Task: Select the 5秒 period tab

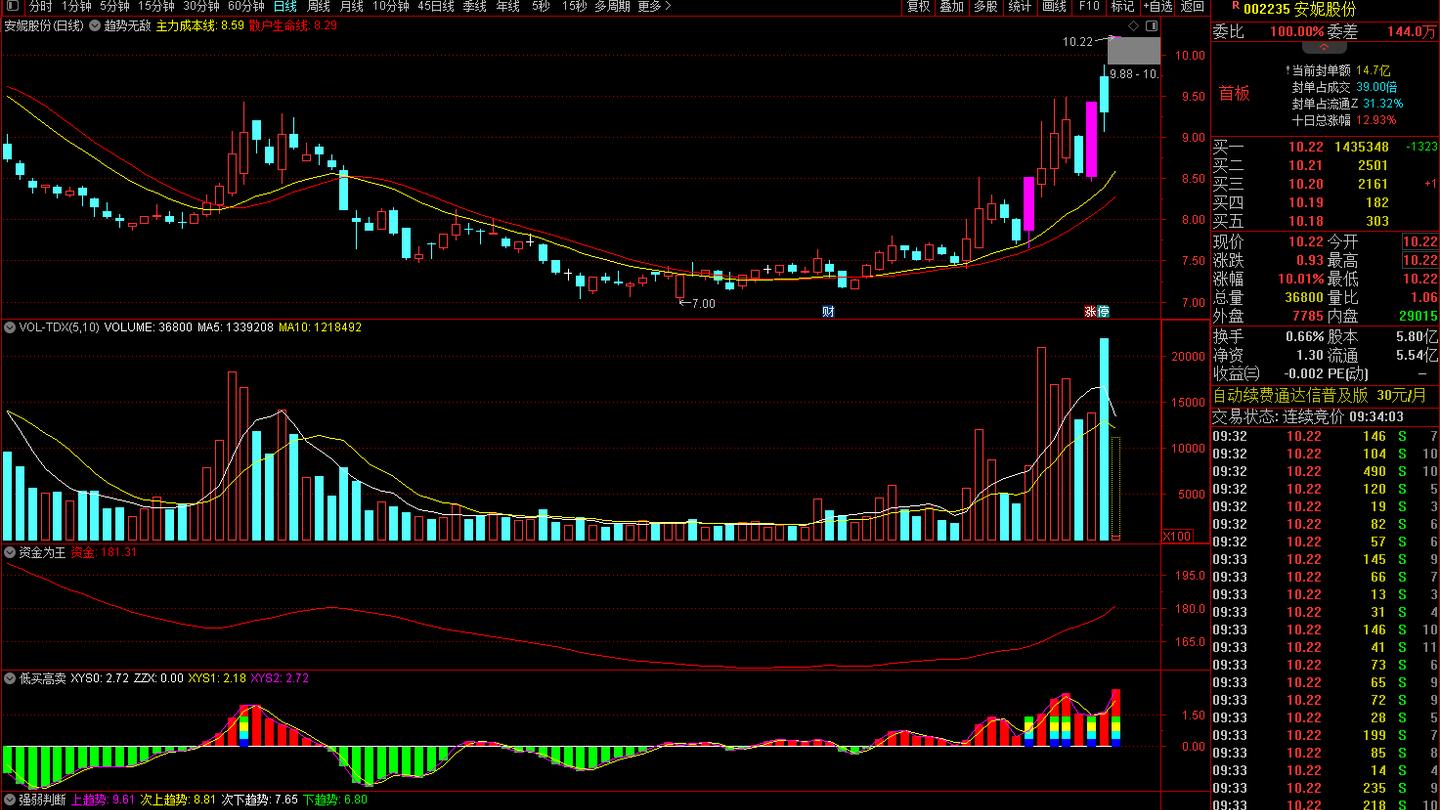Action: 541,6
